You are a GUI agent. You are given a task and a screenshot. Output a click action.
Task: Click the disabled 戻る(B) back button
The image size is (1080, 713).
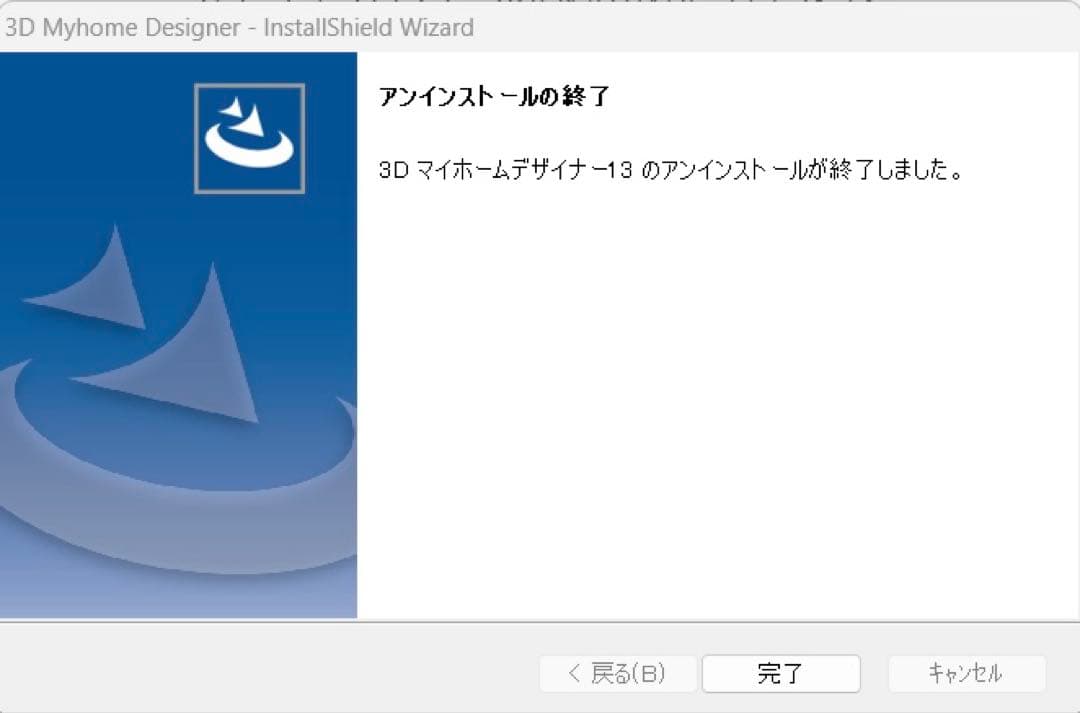click(x=618, y=673)
